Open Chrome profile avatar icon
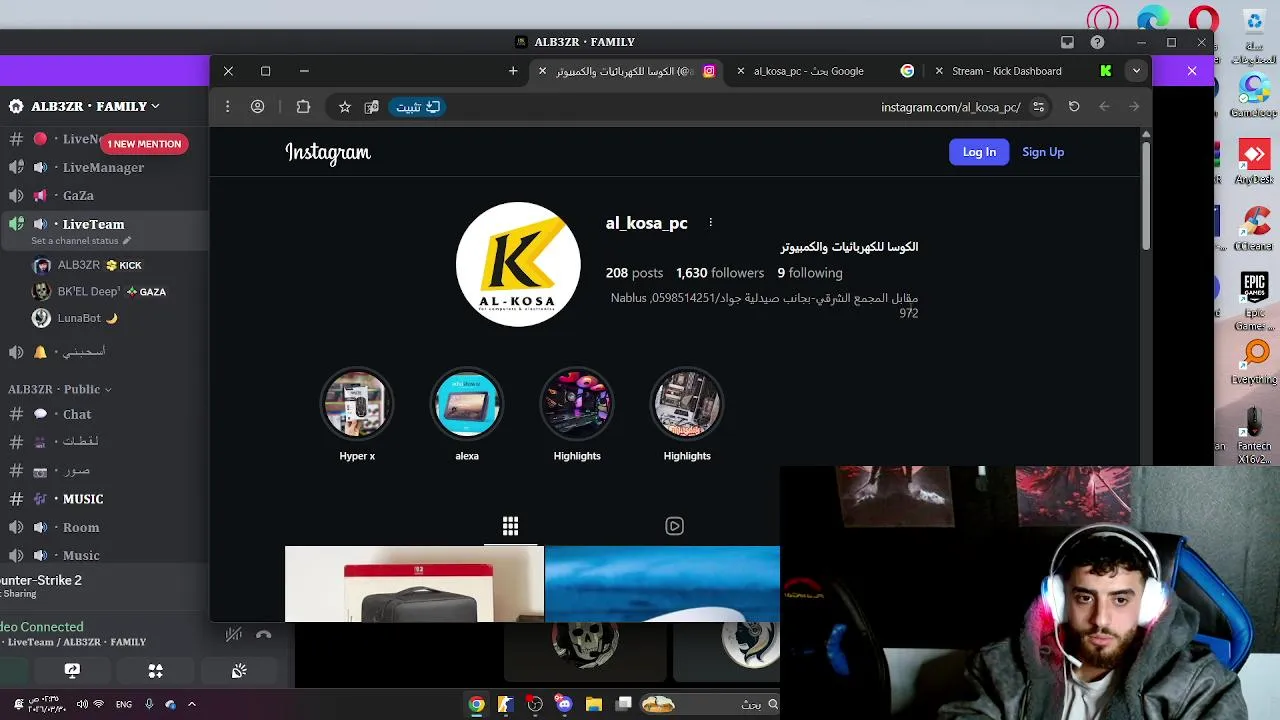1280x720 pixels. click(258, 107)
